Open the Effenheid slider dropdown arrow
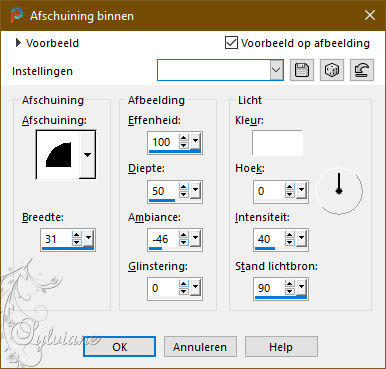The width and height of the screenshot is (386, 369). (x=196, y=142)
